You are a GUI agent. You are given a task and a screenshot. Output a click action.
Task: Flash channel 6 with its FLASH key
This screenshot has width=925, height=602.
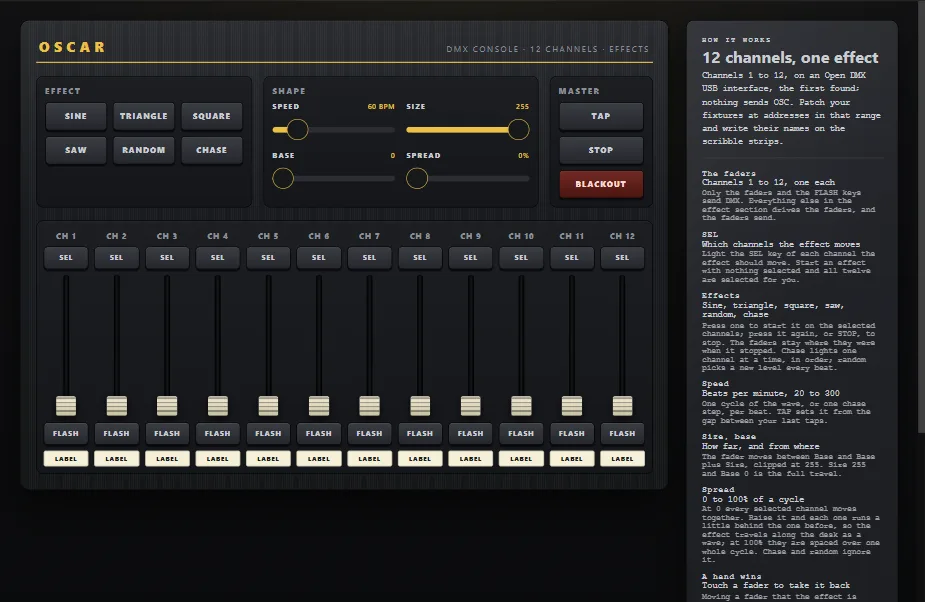click(319, 434)
